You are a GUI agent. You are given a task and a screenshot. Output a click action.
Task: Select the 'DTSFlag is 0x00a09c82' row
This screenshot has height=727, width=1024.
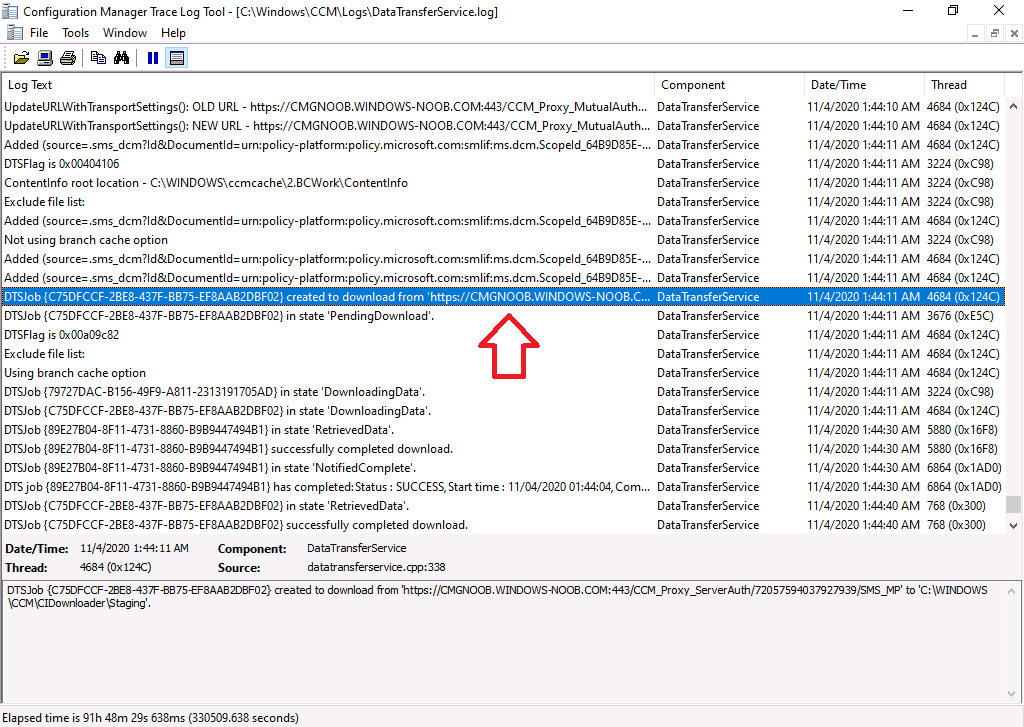503,334
